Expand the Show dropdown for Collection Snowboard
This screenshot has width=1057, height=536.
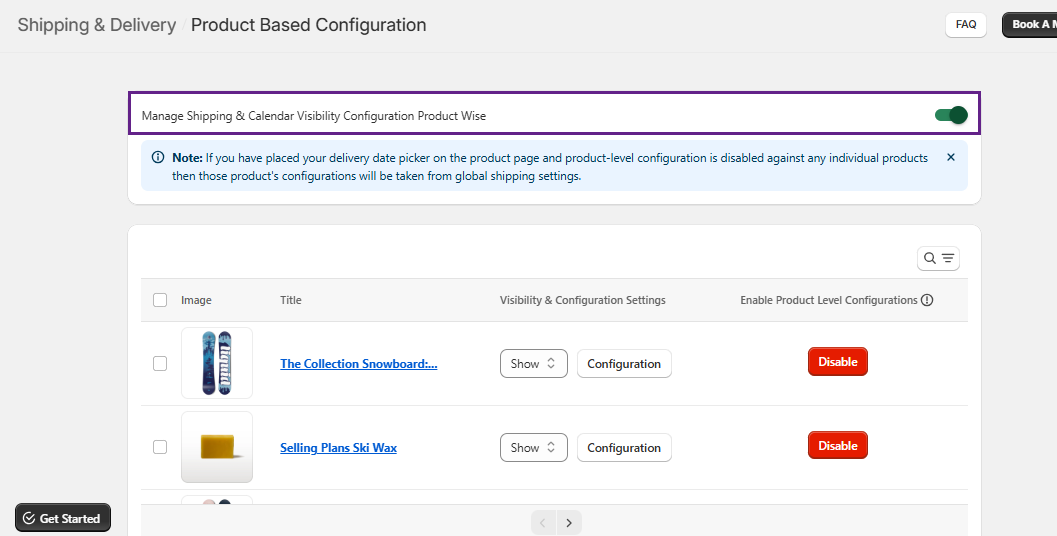coord(533,364)
